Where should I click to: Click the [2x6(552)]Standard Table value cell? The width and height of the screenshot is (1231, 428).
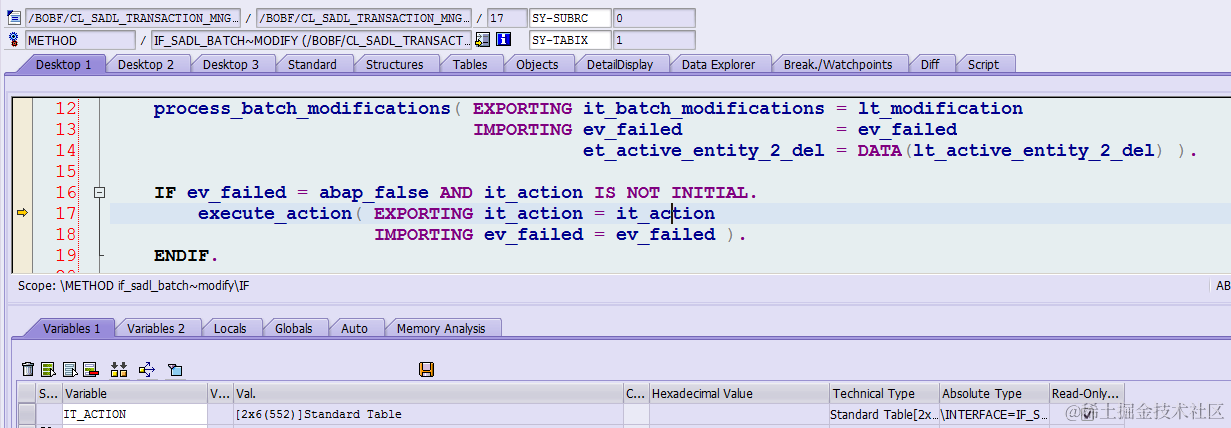(x=427, y=414)
